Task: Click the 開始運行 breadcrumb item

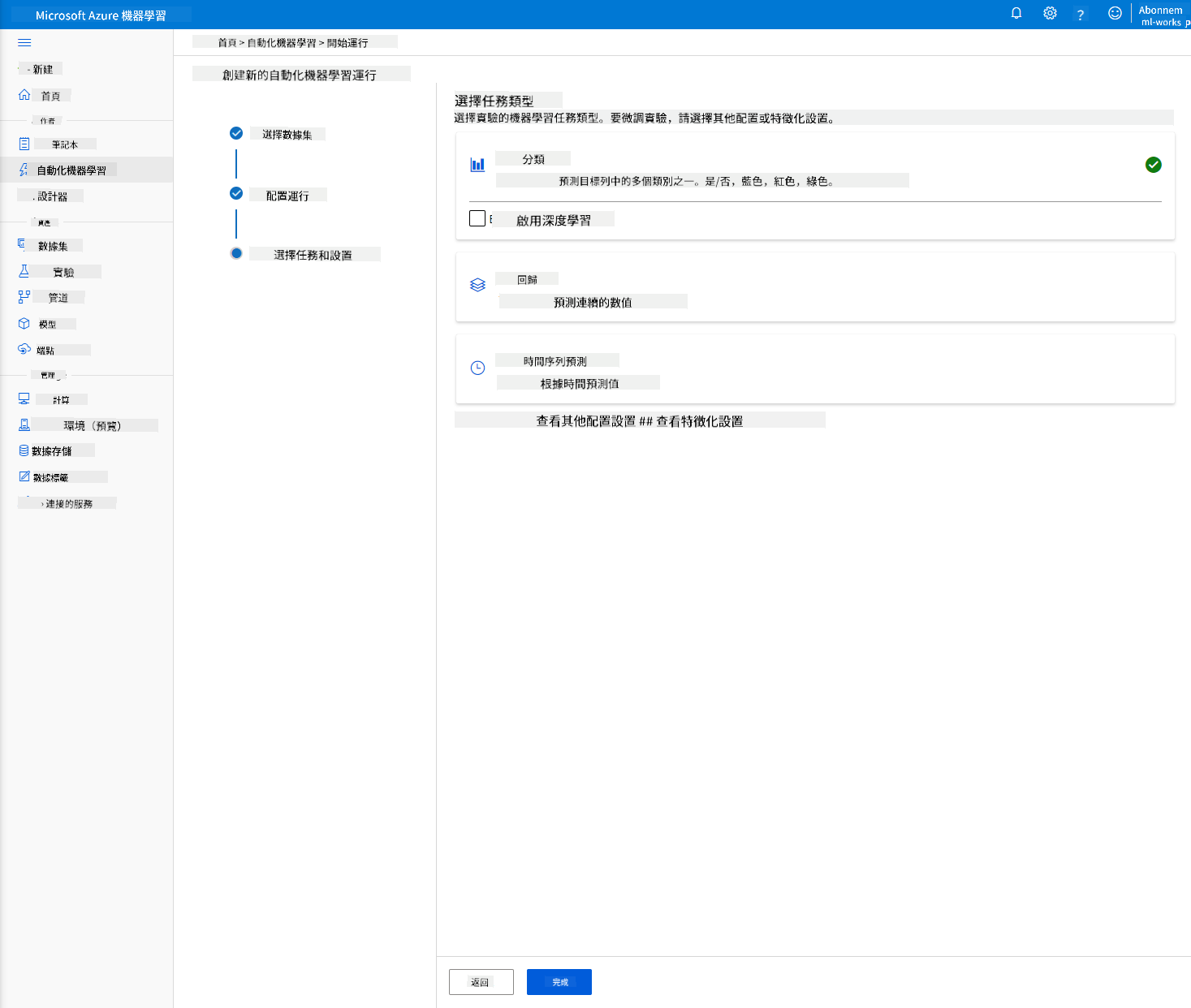Action: click(x=347, y=42)
